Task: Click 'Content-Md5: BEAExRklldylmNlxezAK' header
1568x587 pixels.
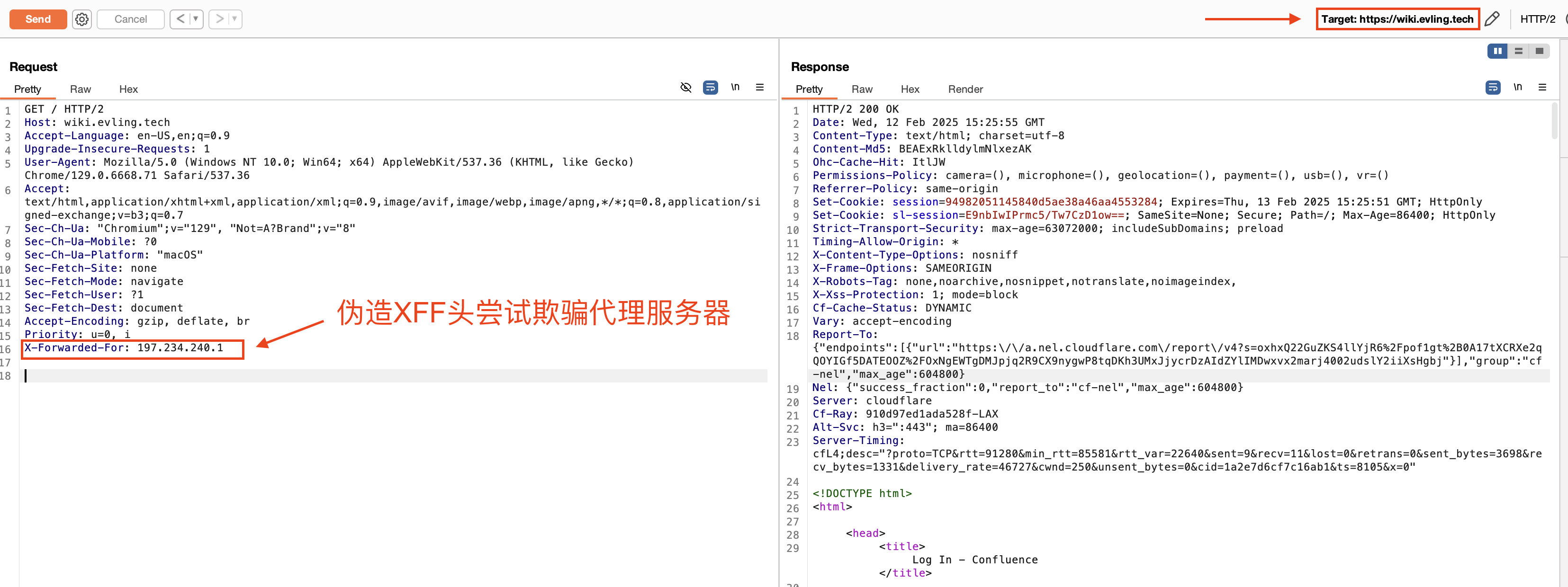Action: [922, 149]
